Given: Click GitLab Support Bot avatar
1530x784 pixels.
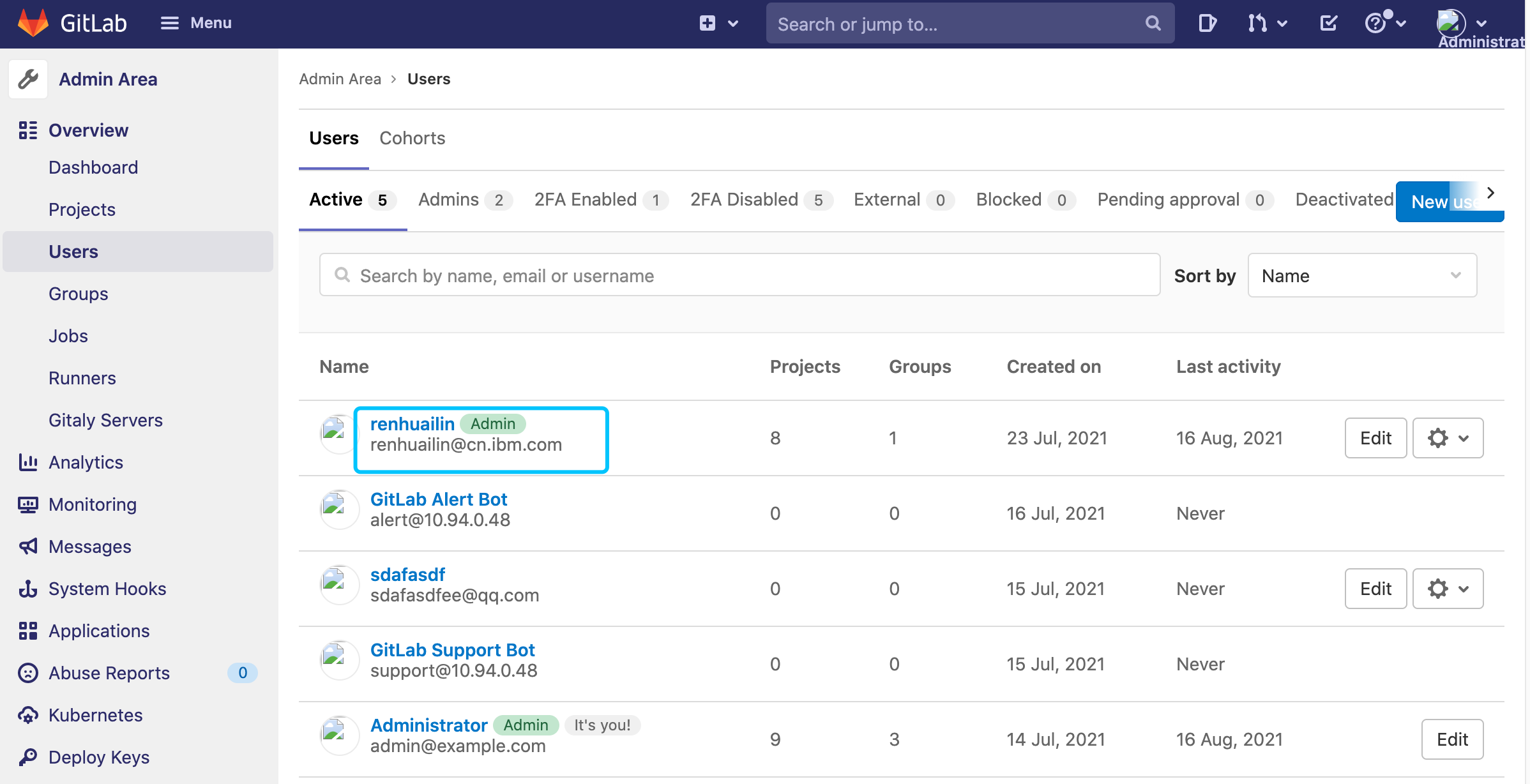Looking at the screenshot, I should [338, 660].
